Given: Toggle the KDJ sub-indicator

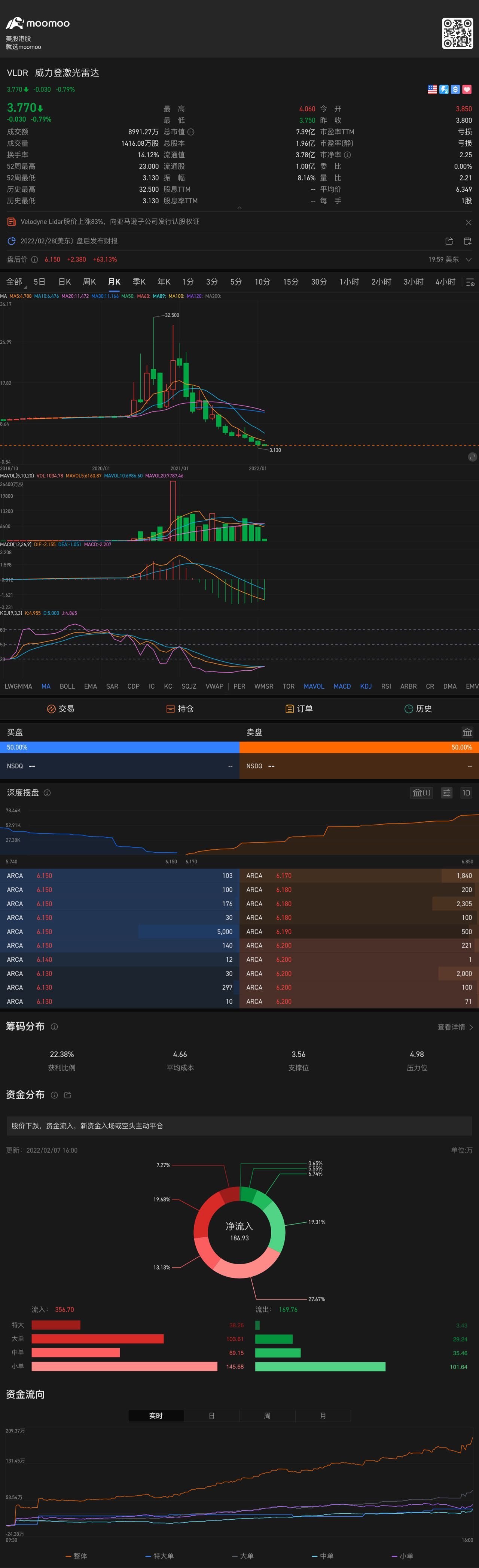Looking at the screenshot, I should pyautogui.click(x=366, y=686).
